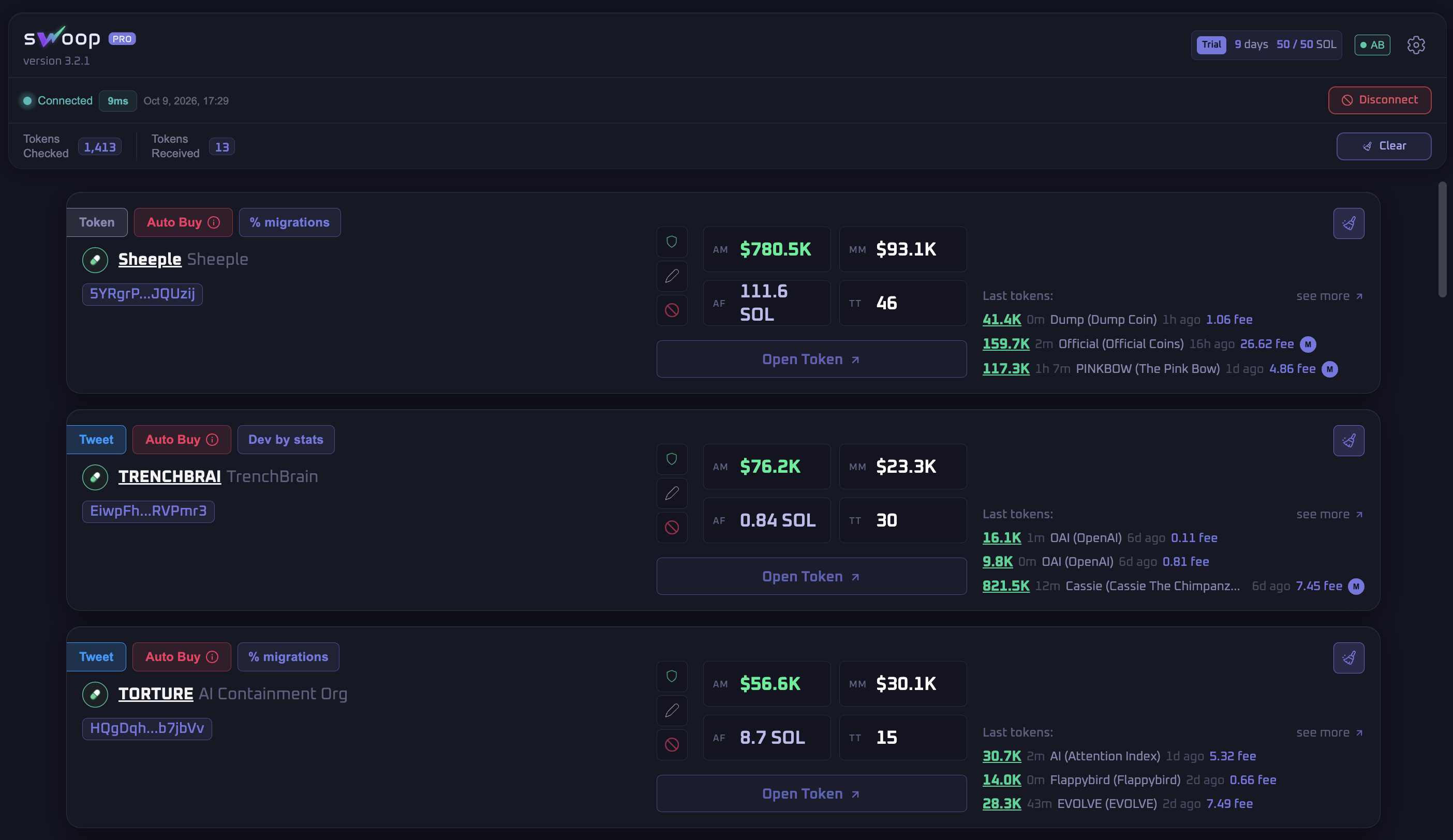Toggle the AB status indicator
The width and height of the screenshot is (1453, 840).
[x=1372, y=45]
